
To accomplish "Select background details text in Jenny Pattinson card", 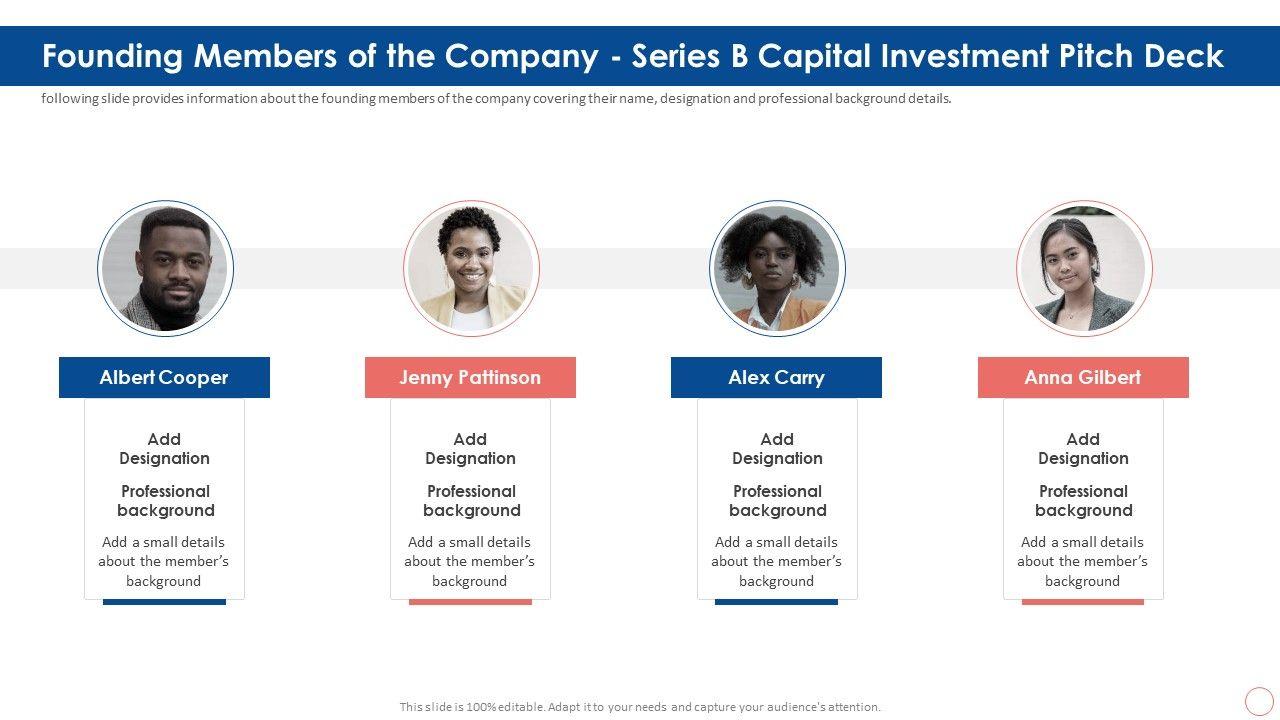I will [470, 562].
